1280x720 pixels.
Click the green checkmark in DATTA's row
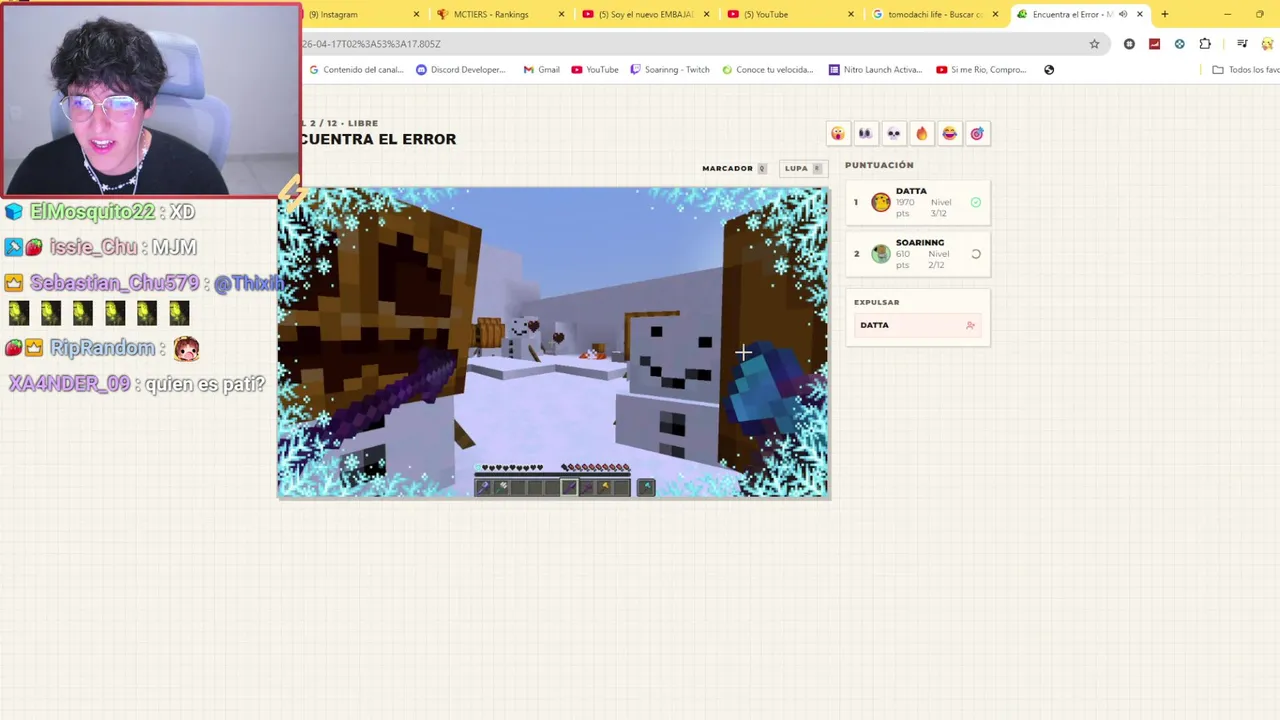(x=976, y=202)
